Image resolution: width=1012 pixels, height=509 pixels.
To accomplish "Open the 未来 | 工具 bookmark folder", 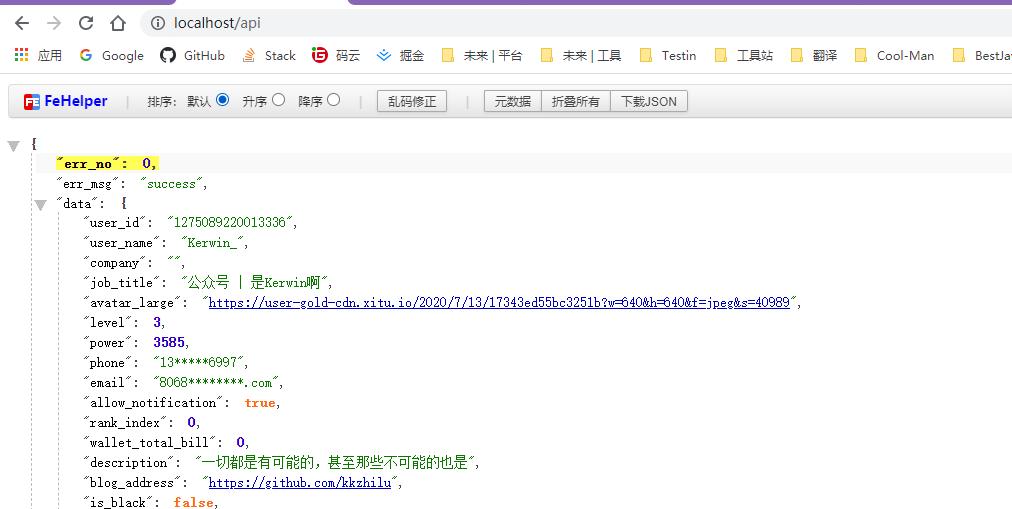I will coord(581,55).
